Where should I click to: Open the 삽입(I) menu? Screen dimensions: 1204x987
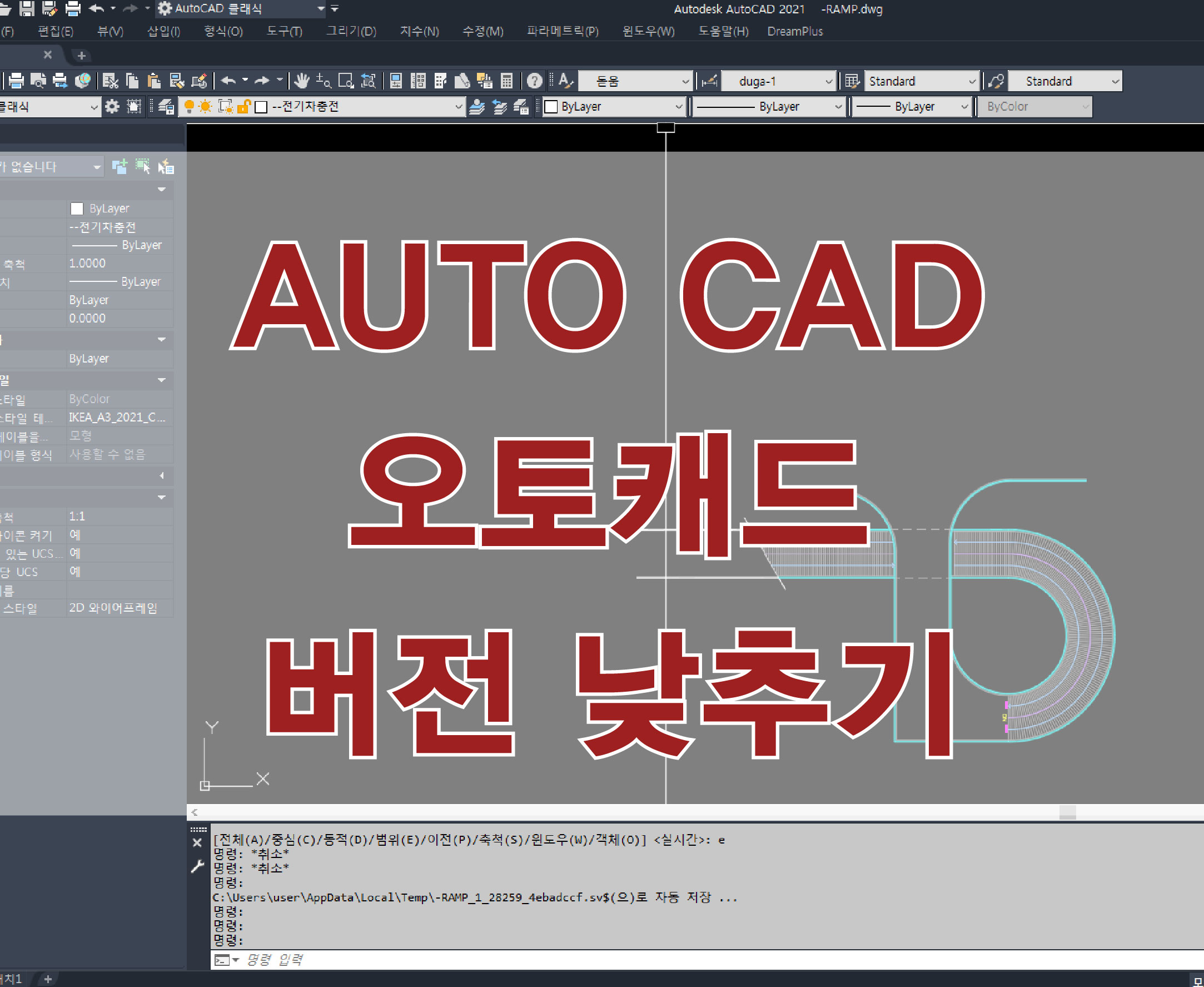(x=163, y=31)
